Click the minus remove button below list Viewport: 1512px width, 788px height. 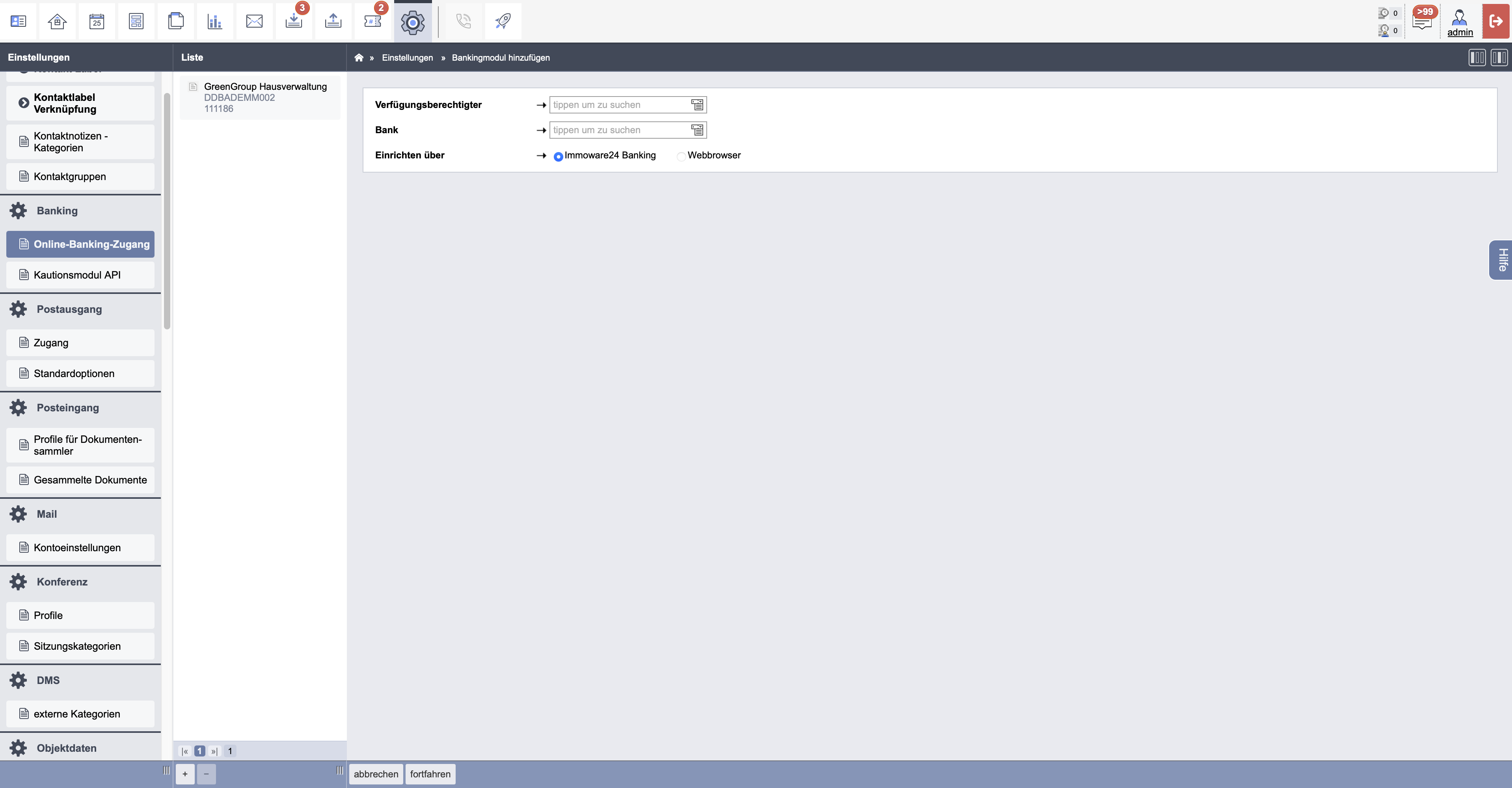pos(206,774)
